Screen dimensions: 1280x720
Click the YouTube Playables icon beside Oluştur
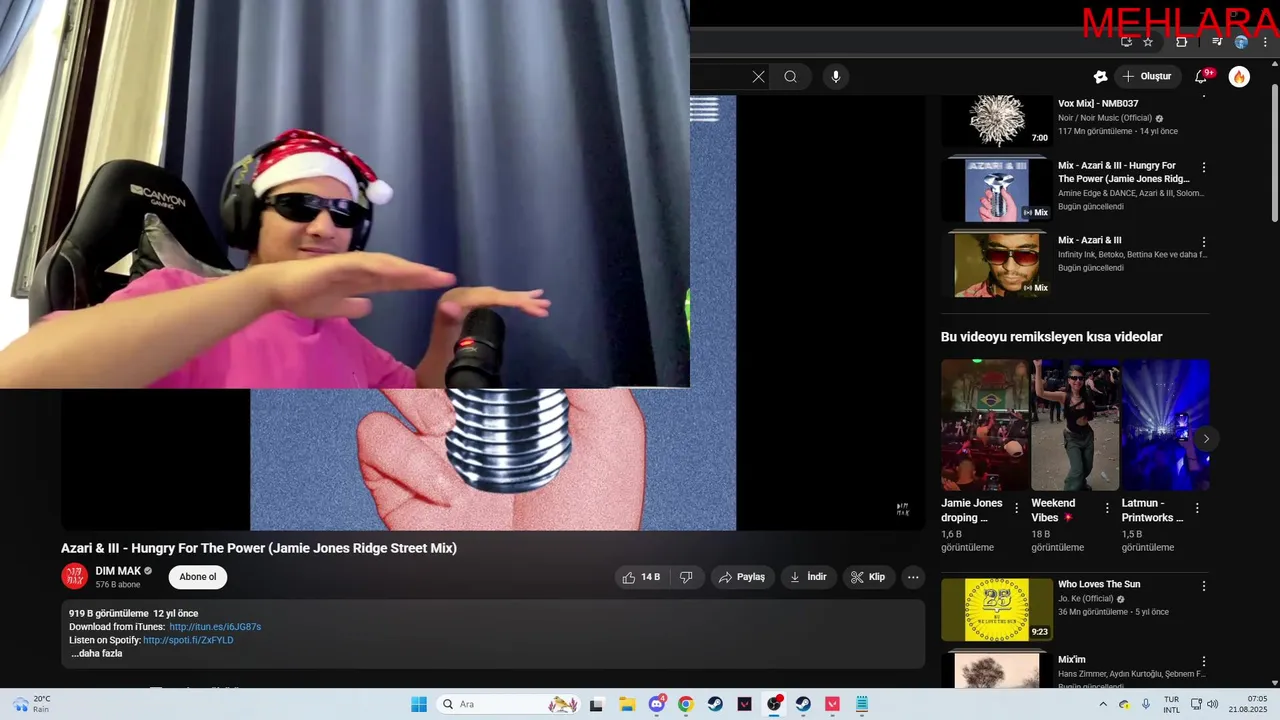pyautogui.click(x=1100, y=77)
